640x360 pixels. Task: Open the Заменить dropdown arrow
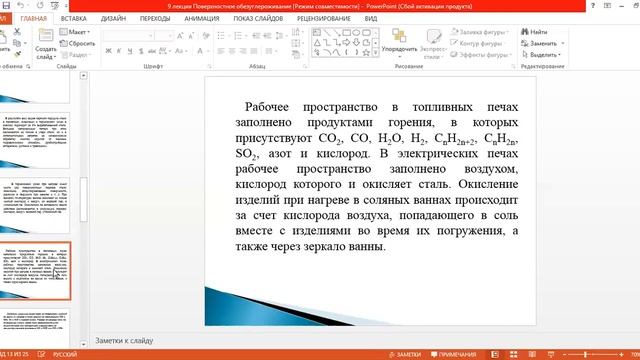[x=563, y=43]
